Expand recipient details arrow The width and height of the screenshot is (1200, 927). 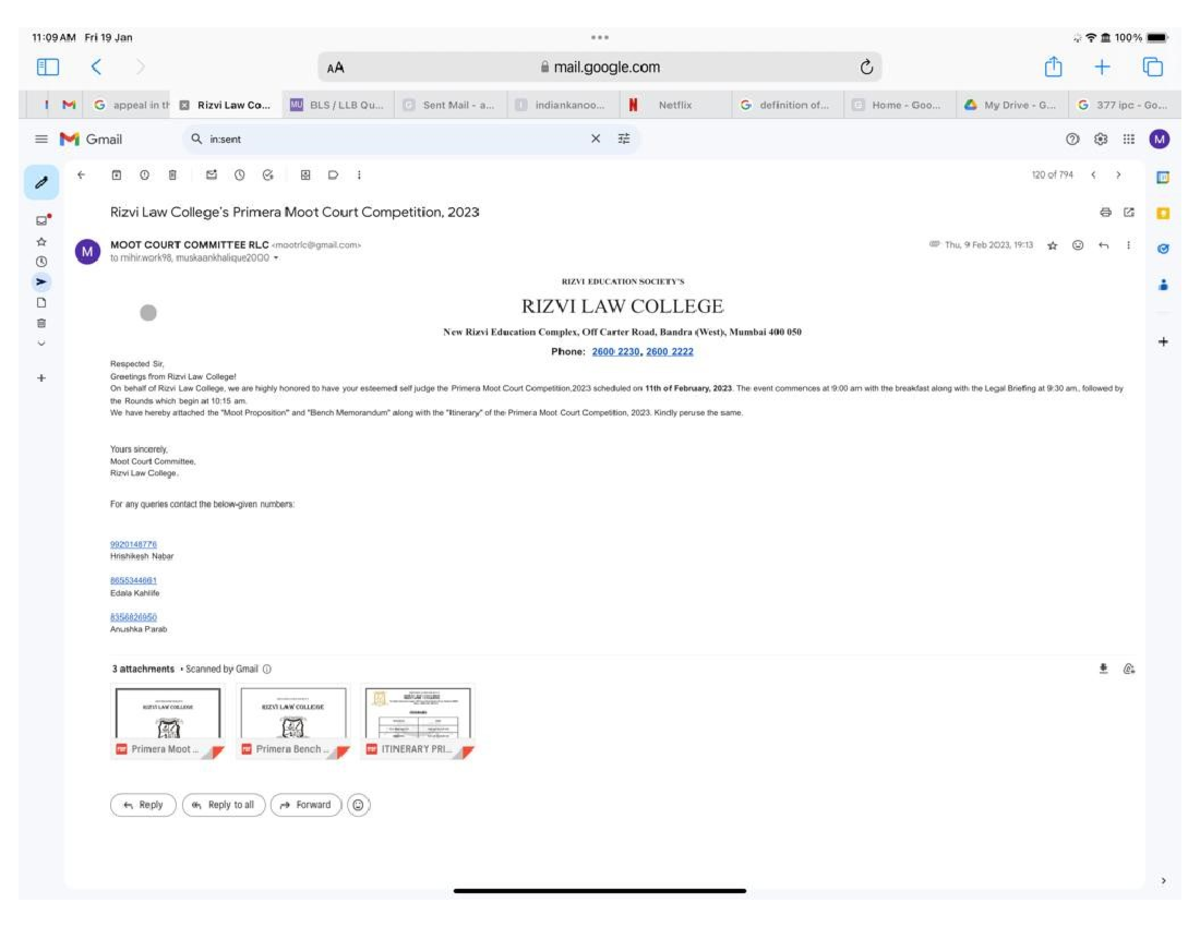276,258
